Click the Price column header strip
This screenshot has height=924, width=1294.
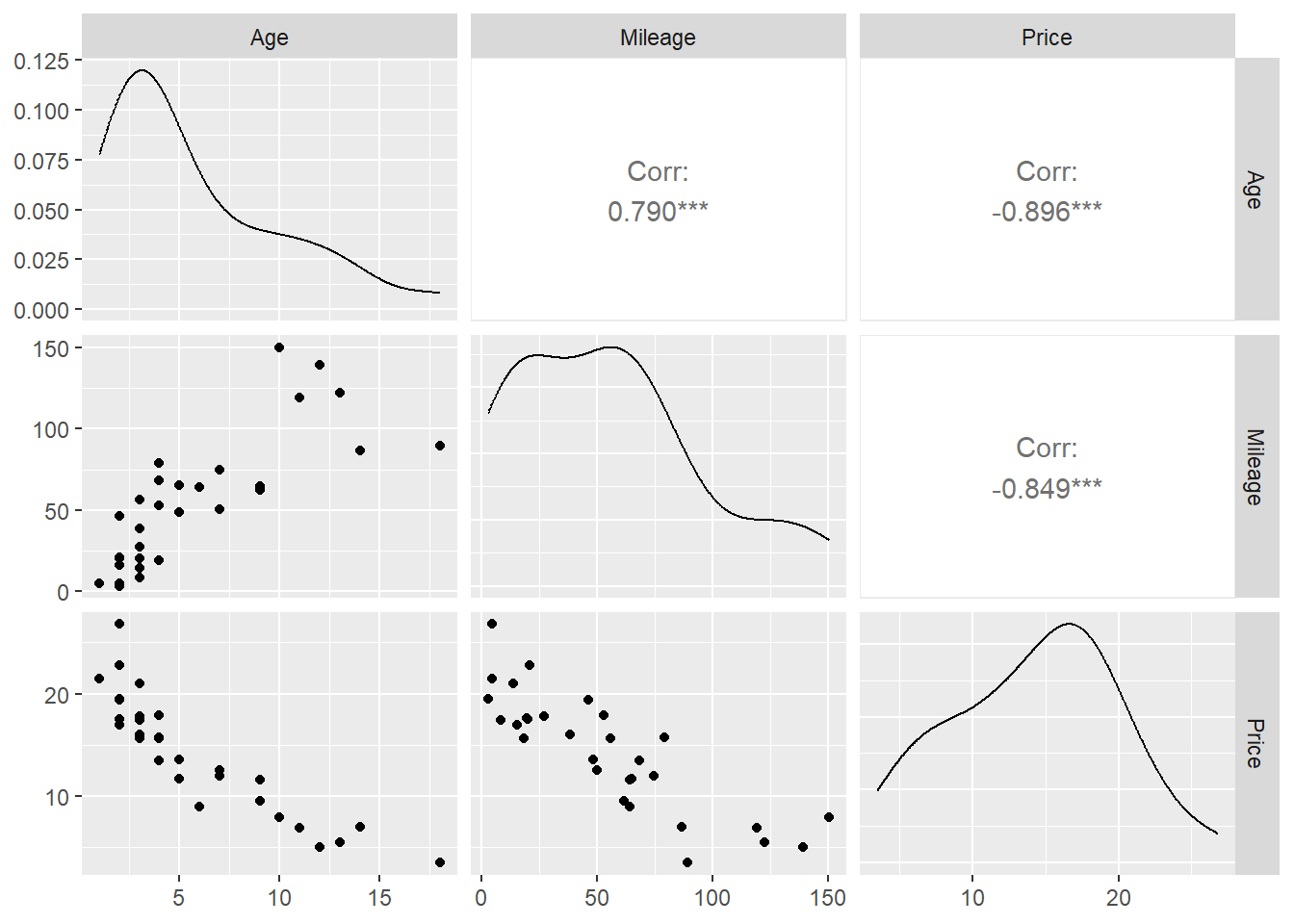(x=1047, y=38)
